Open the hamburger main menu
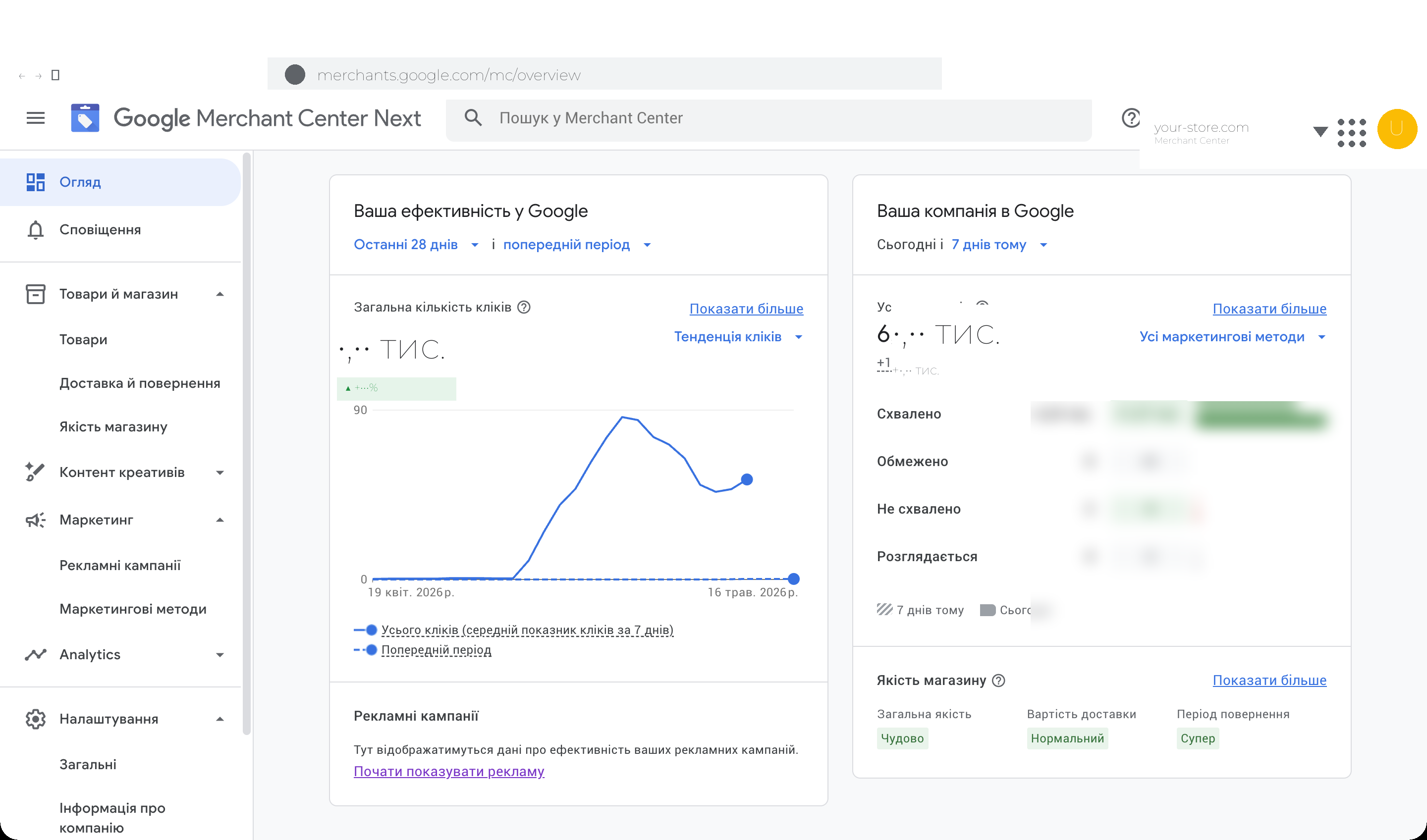This screenshot has height=840, width=1427. point(36,118)
